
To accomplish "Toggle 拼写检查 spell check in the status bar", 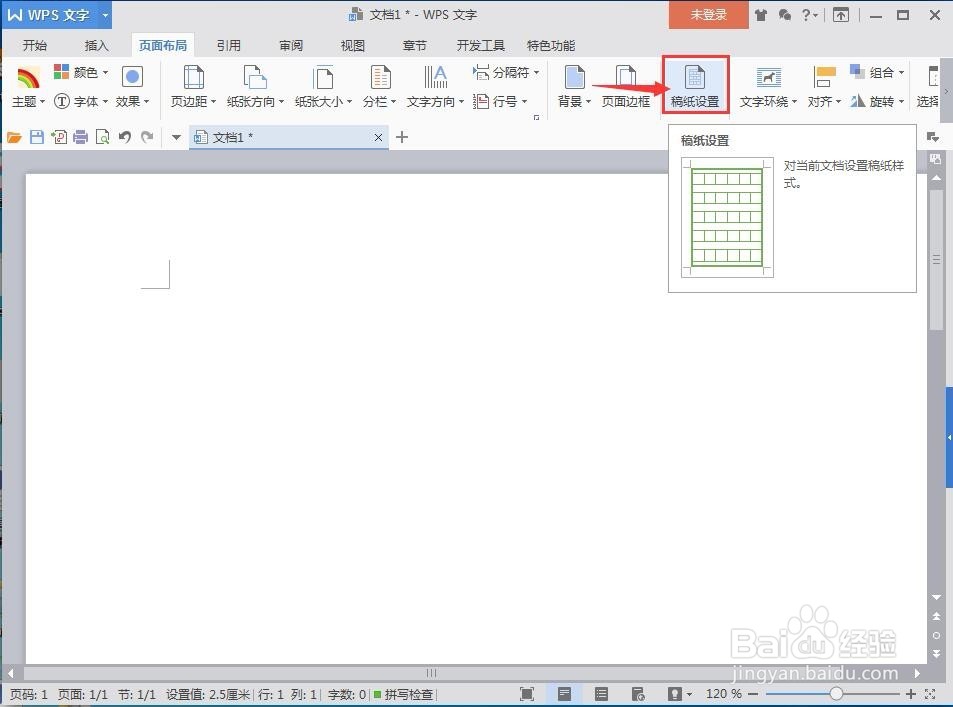I will click(x=404, y=694).
